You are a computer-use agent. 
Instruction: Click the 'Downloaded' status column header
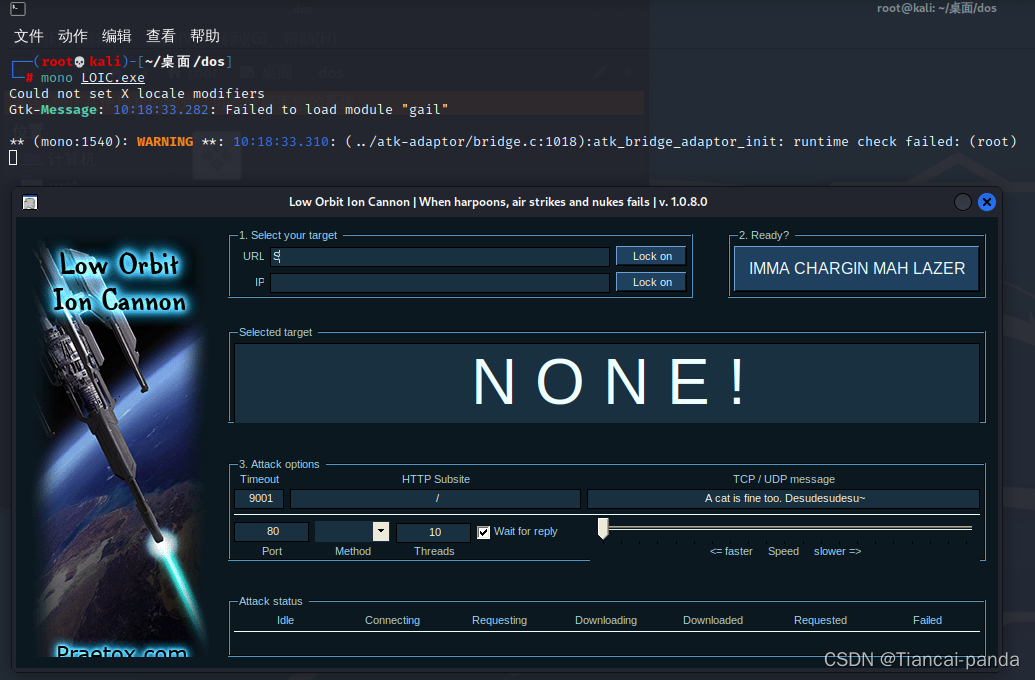click(713, 620)
